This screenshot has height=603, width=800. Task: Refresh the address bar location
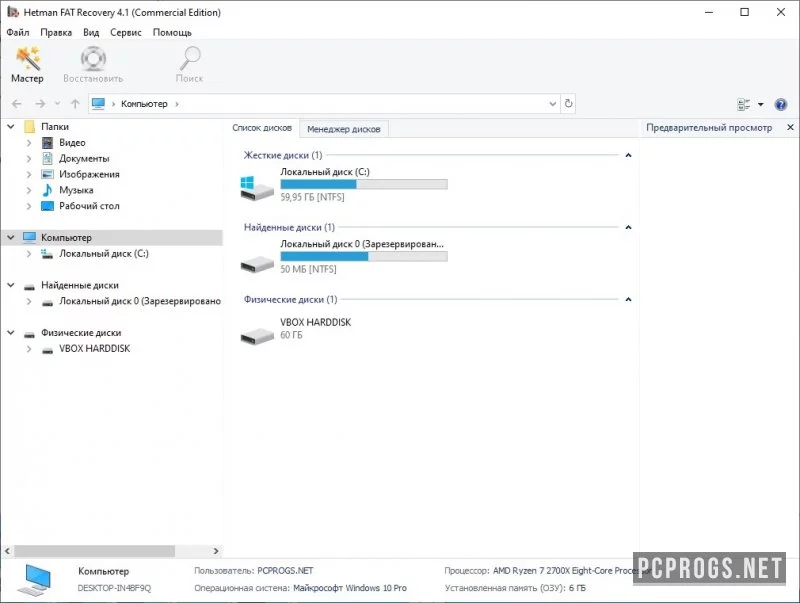coord(568,104)
